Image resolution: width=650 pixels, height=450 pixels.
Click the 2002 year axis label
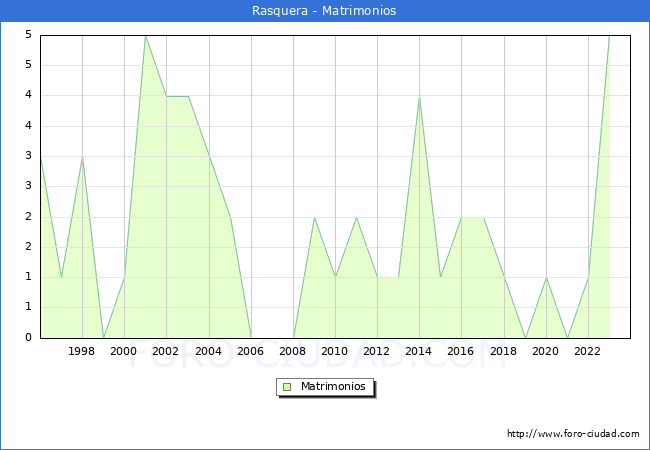pos(166,351)
